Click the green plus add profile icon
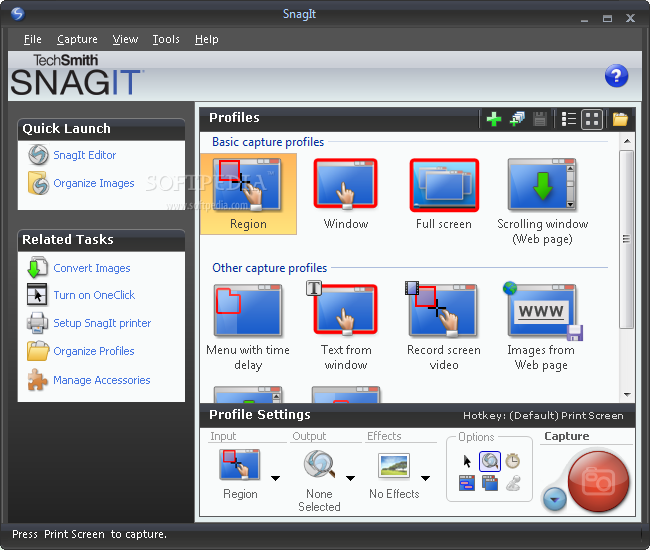Viewport: 650px width, 550px height. [494, 119]
